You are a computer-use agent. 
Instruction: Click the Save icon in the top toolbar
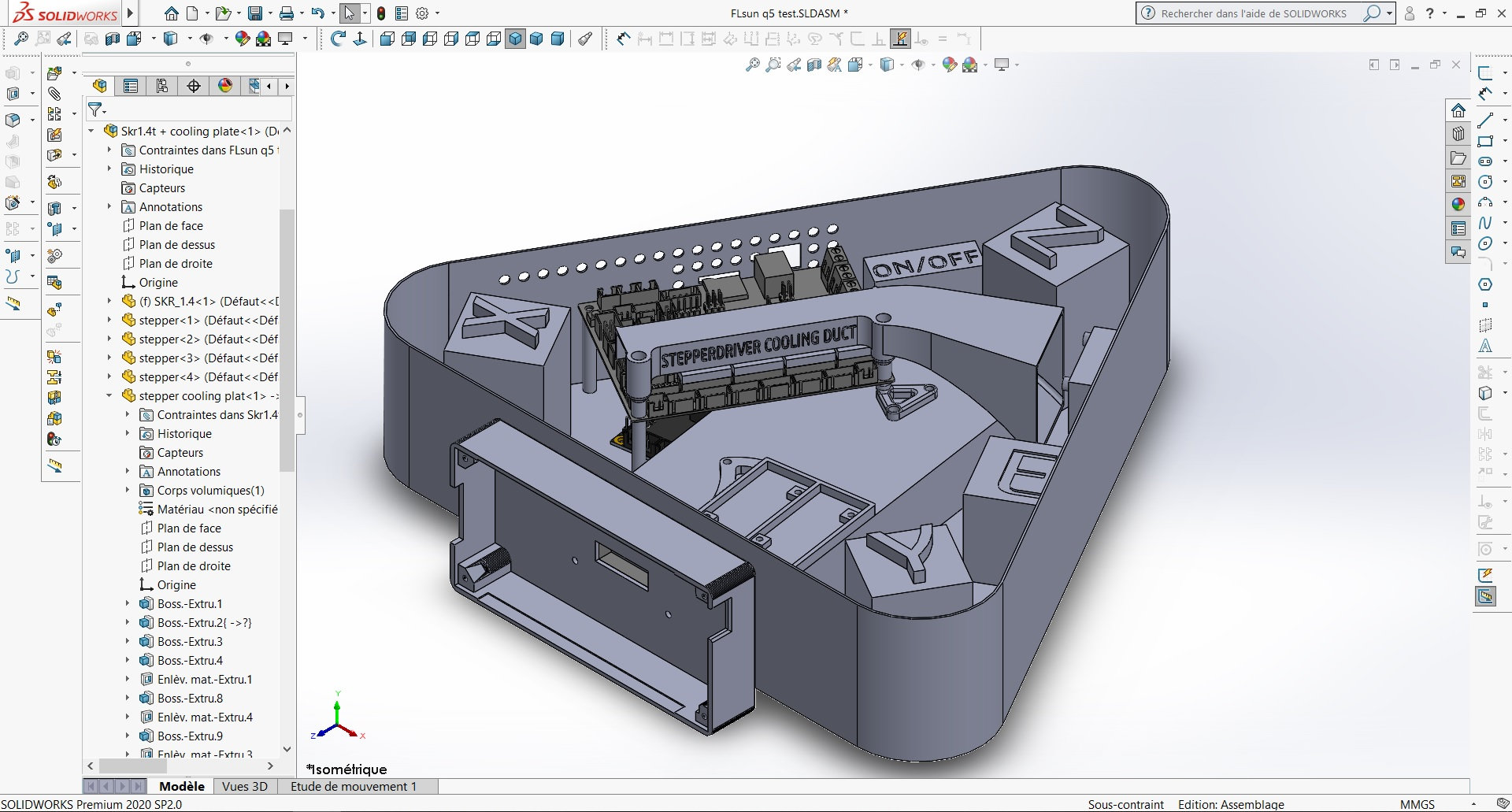[254, 13]
